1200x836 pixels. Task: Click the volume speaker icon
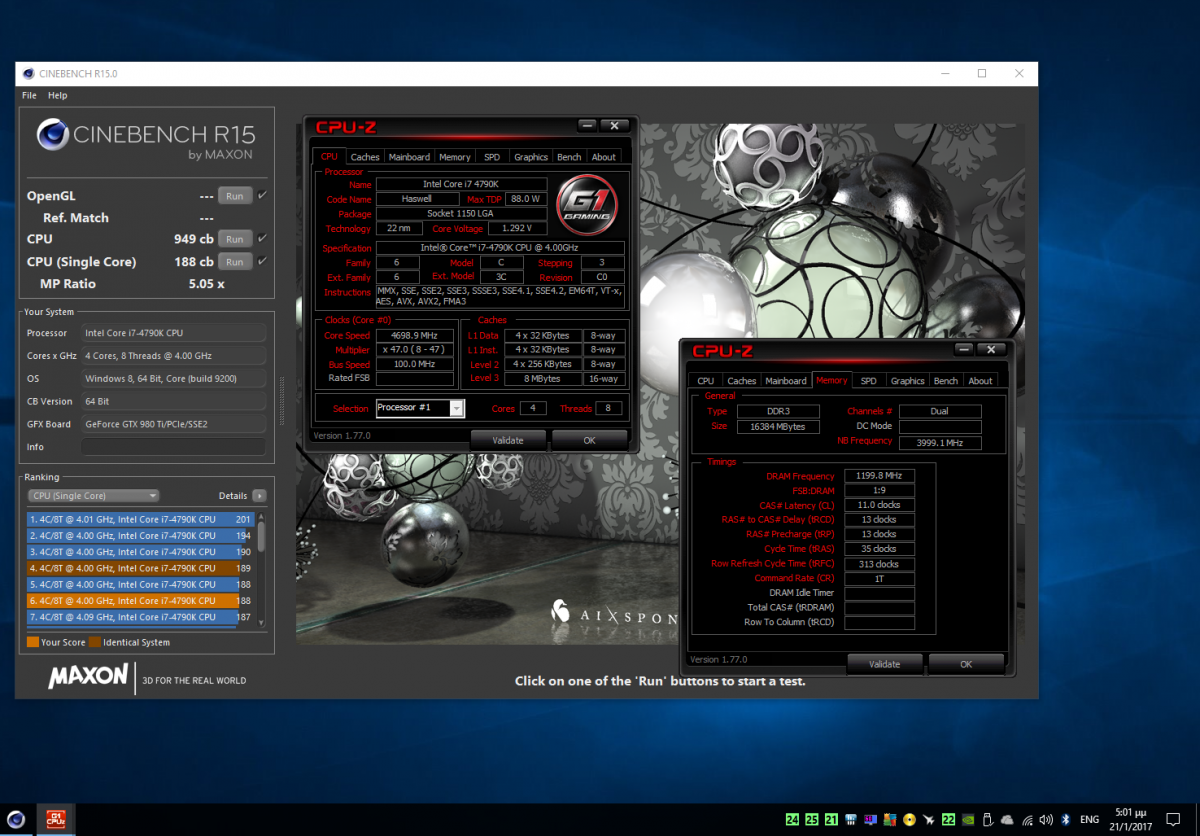pos(1045,820)
